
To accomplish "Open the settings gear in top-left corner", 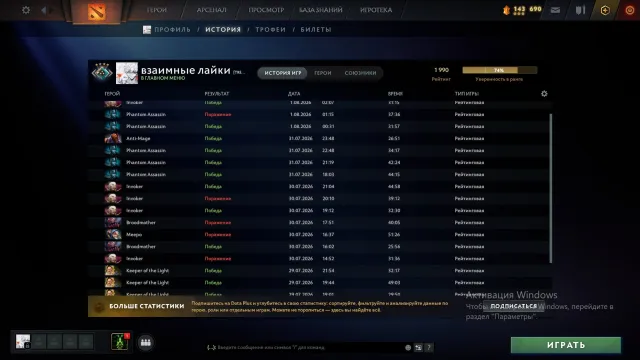I will 26,10.
